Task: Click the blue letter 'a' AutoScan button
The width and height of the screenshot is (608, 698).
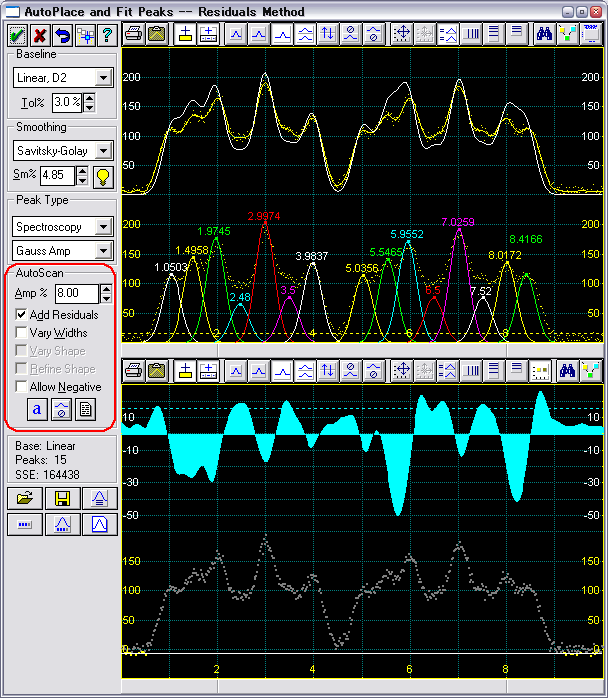Action: point(37,409)
